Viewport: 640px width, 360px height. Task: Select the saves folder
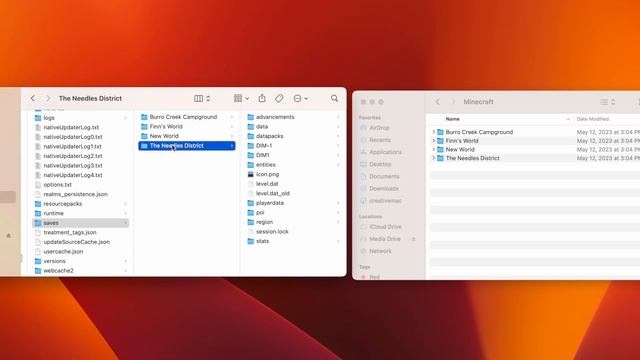(x=81, y=223)
